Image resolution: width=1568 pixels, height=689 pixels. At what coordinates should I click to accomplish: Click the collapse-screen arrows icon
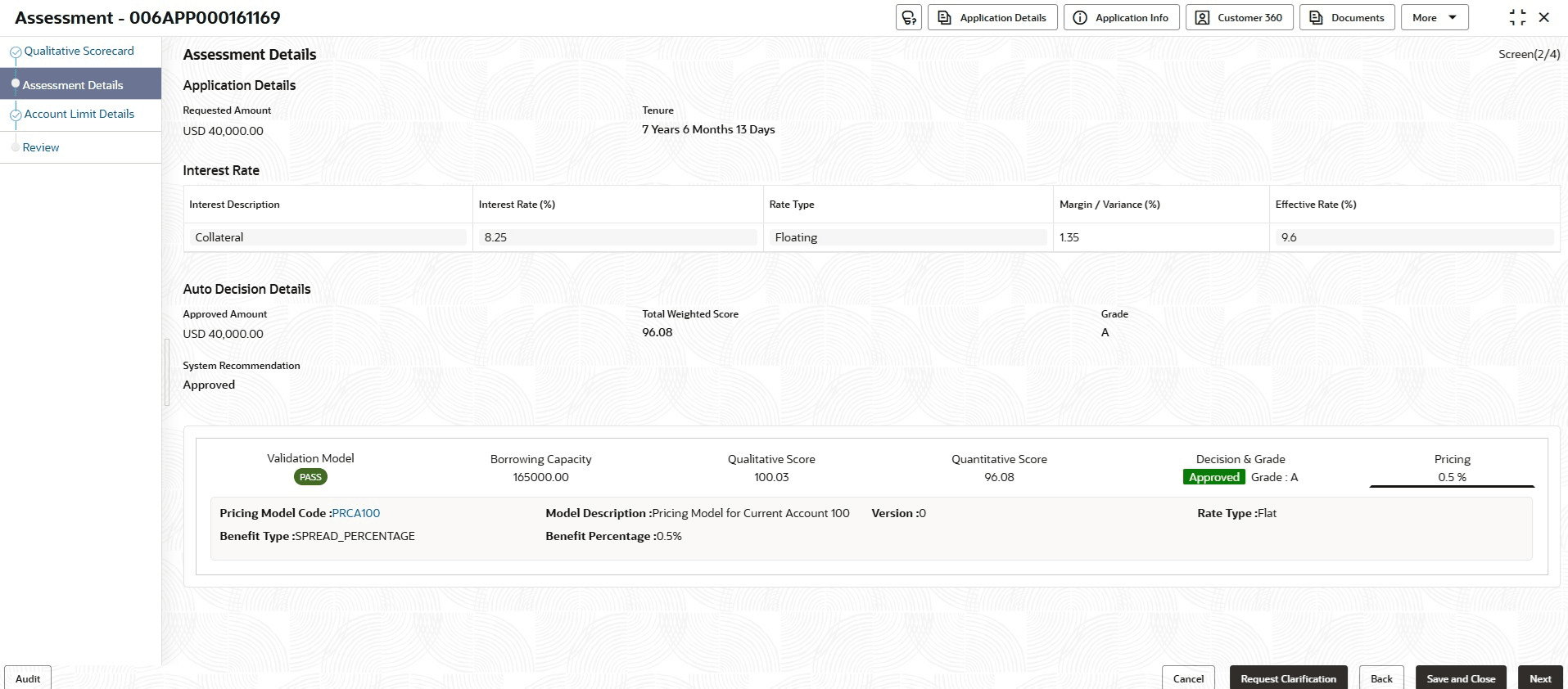[x=1517, y=17]
